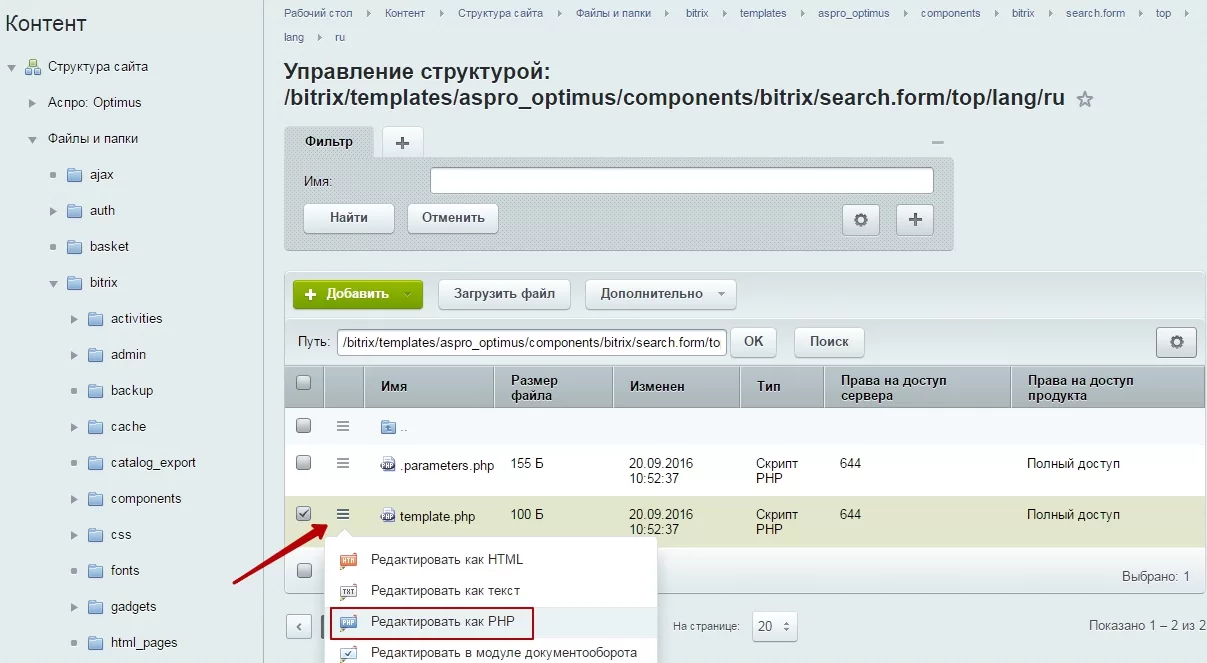Open the Дополнительно dropdown
Image resolution: width=1207 pixels, height=663 pixels.
(661, 294)
